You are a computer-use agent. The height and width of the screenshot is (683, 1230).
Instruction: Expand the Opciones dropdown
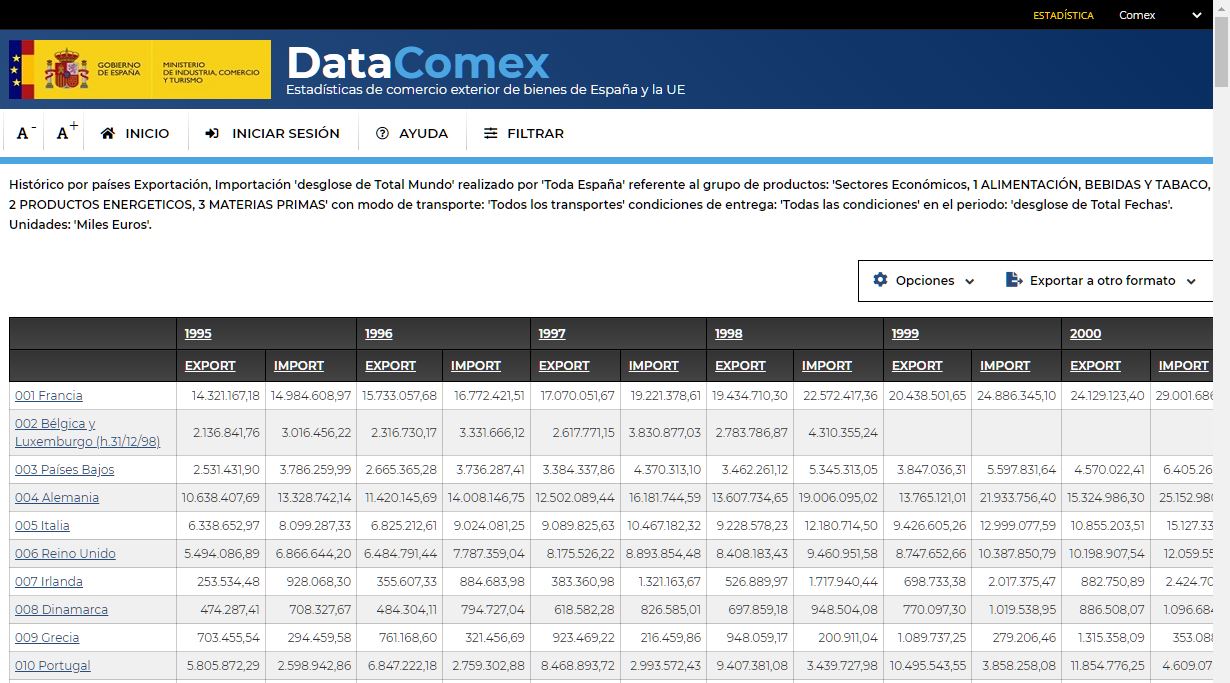click(x=923, y=281)
